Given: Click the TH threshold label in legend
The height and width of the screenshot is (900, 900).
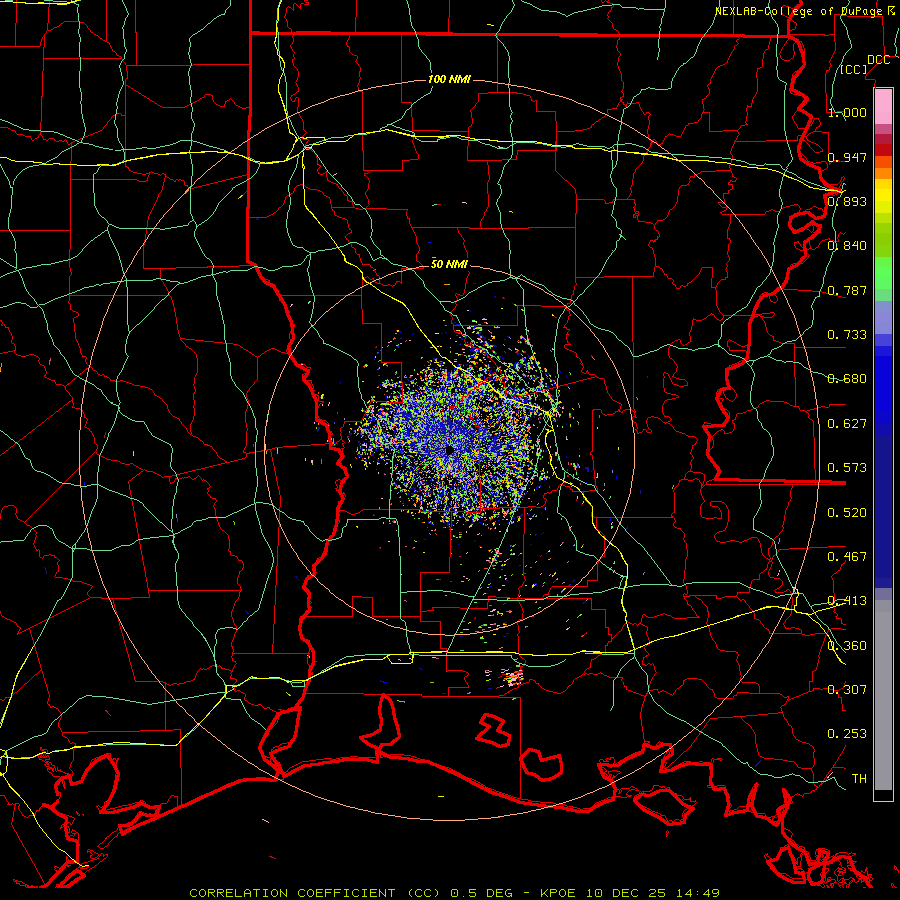Looking at the screenshot, I should coord(859,778).
